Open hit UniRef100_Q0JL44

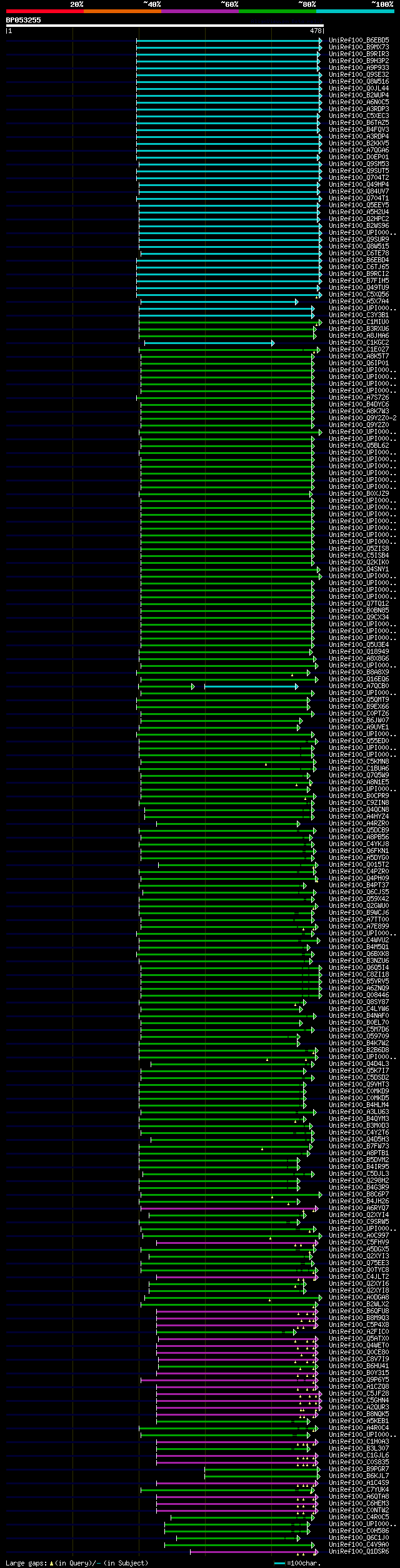(359, 89)
